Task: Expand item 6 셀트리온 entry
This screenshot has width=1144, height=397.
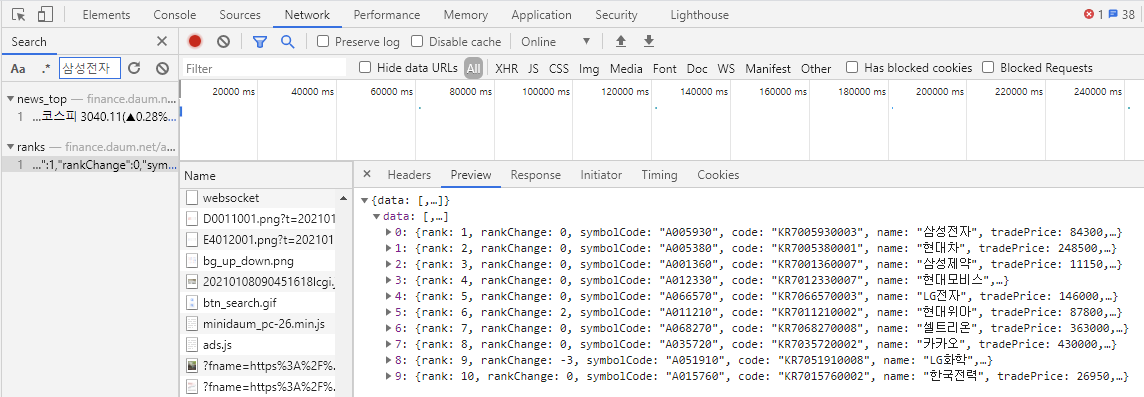Action: point(388,328)
